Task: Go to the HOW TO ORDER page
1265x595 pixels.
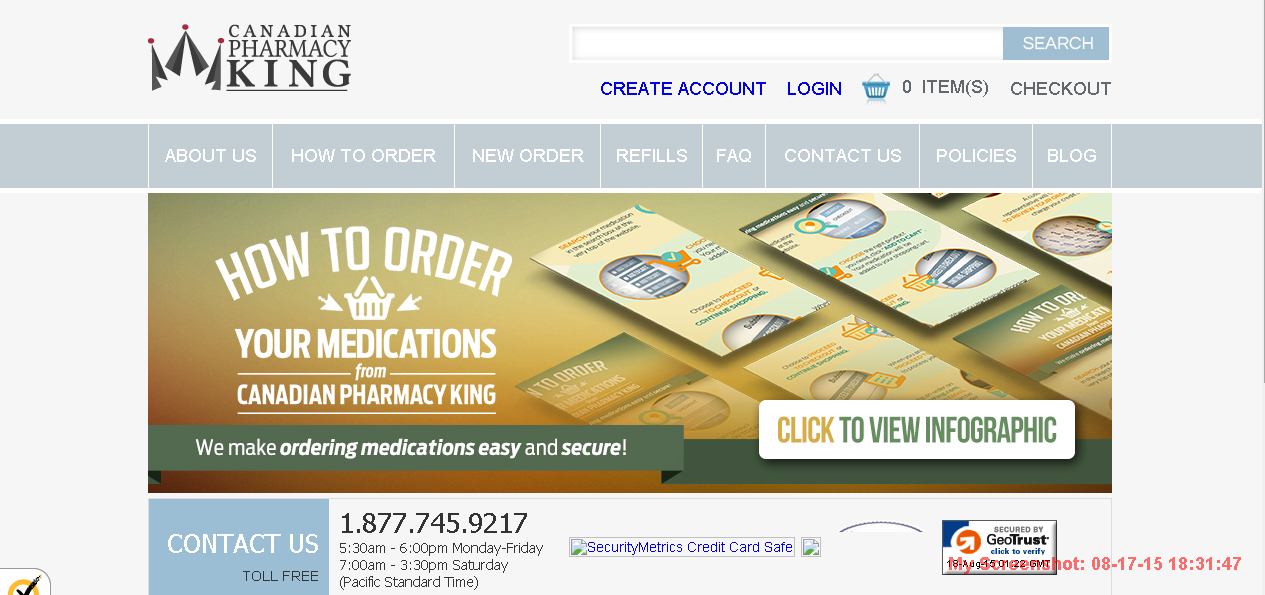Action: (363, 156)
